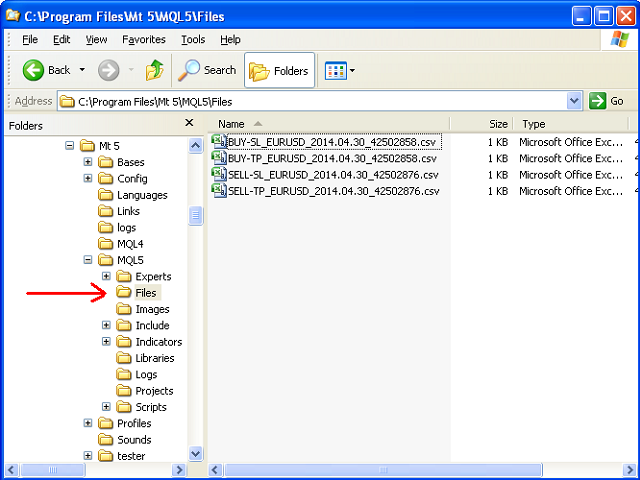
Task: Click Excel icon of SELL-TP_EURUSD csv file
Action: [219, 191]
